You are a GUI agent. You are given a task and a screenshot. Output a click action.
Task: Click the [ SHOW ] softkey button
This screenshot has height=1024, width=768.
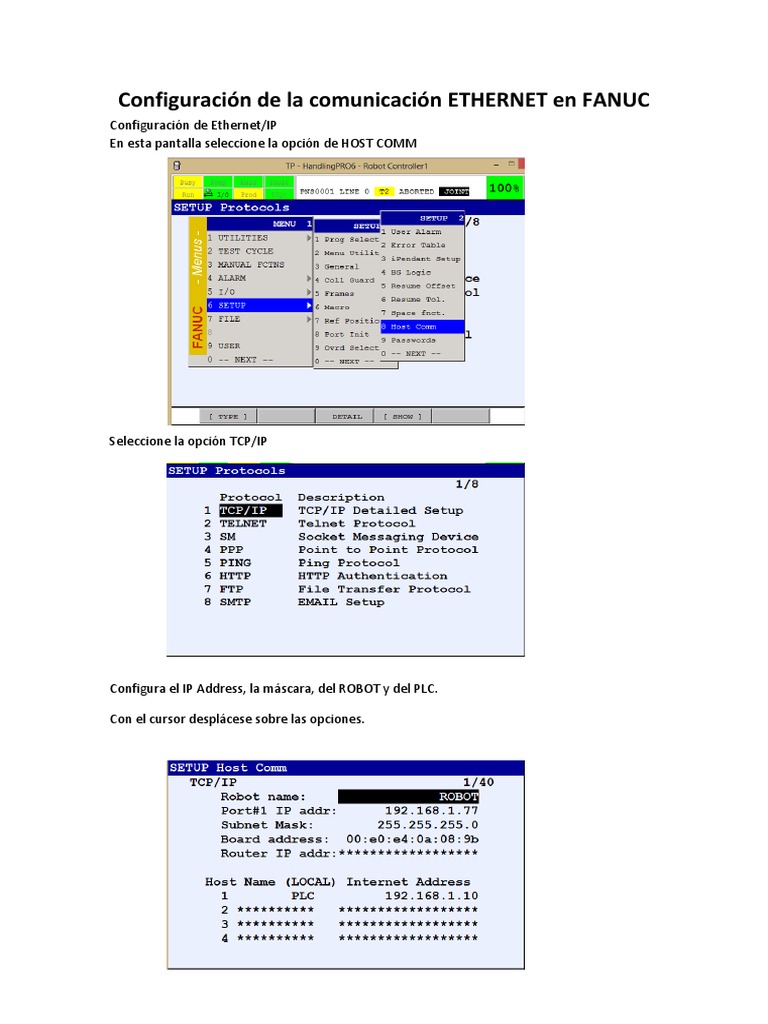[x=402, y=417]
